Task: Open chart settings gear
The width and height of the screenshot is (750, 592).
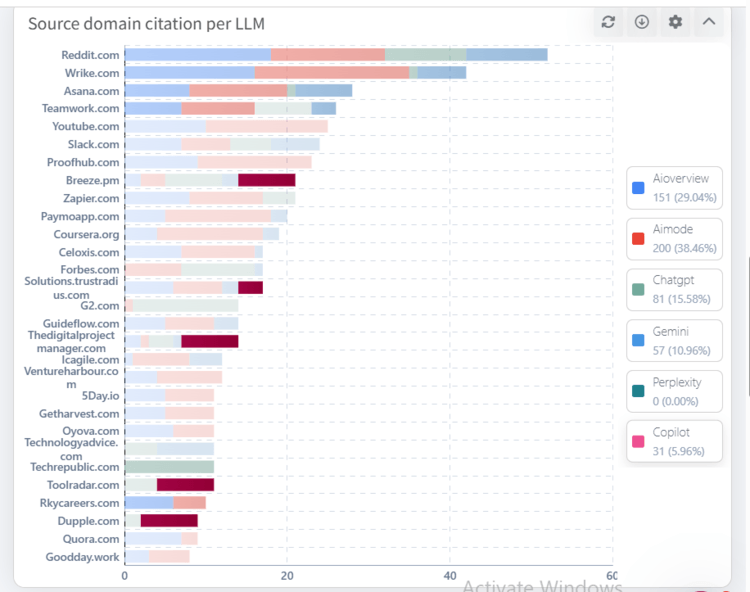Action: pos(675,22)
